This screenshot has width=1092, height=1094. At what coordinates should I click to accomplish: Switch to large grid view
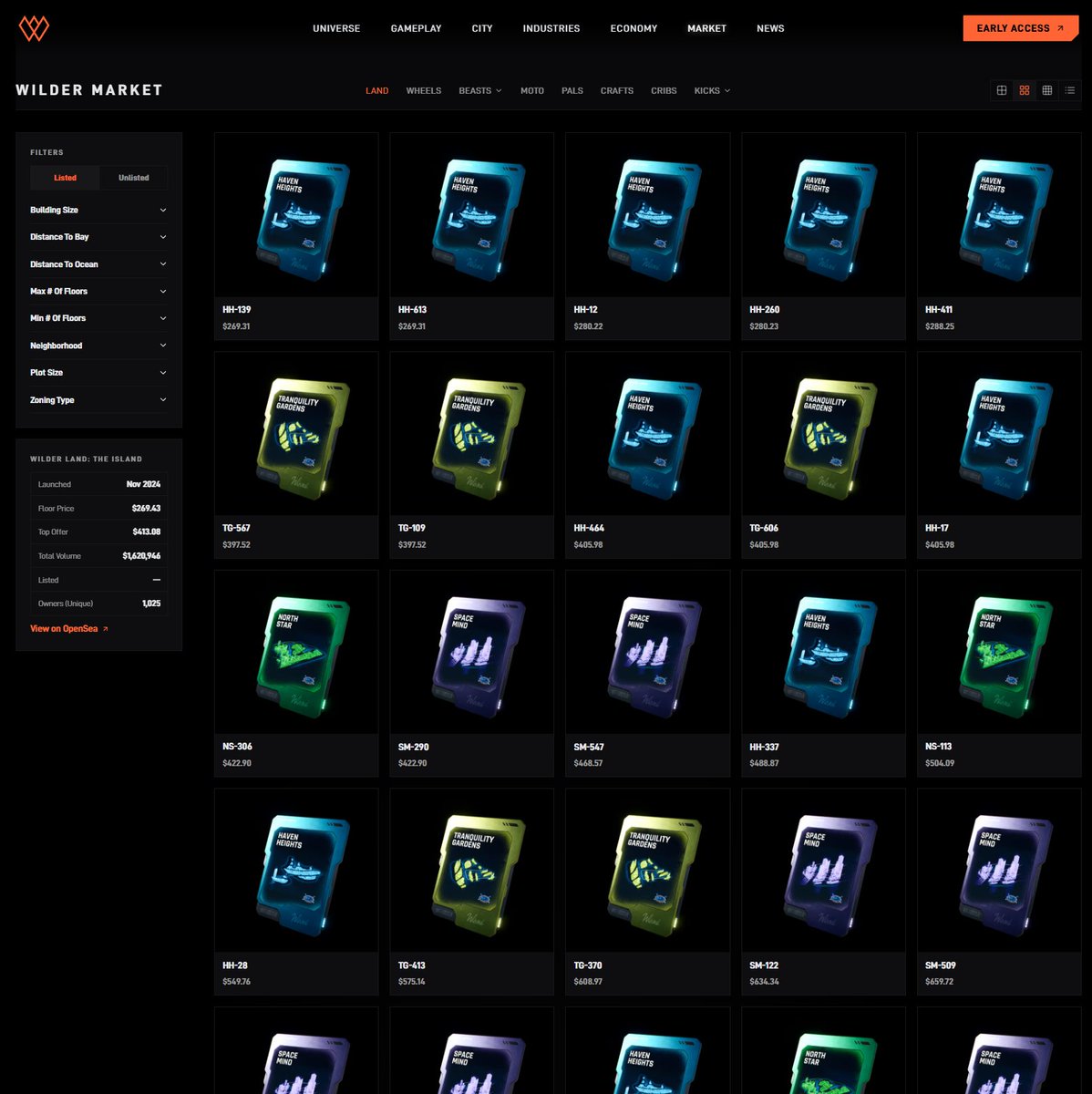(x=1002, y=90)
